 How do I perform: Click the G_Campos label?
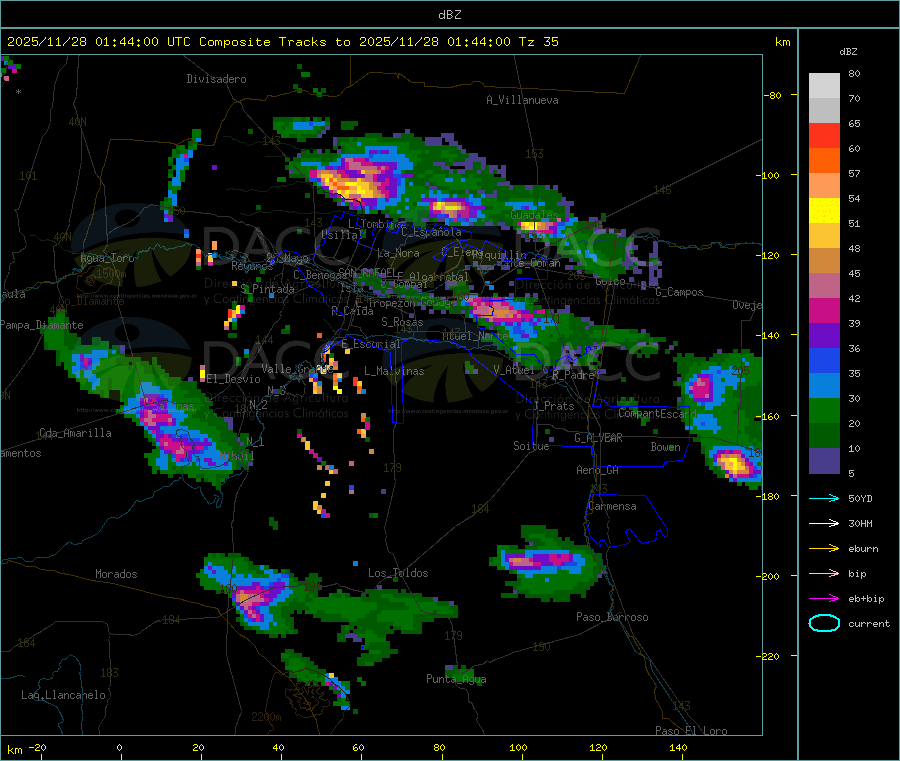679,292
